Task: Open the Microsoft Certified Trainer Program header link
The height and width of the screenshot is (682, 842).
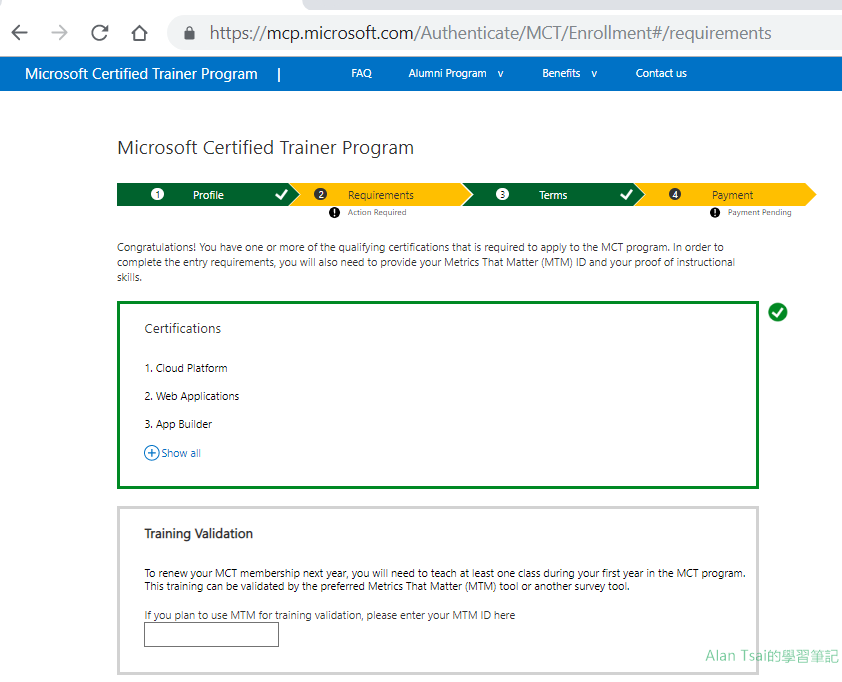Action: click(141, 74)
